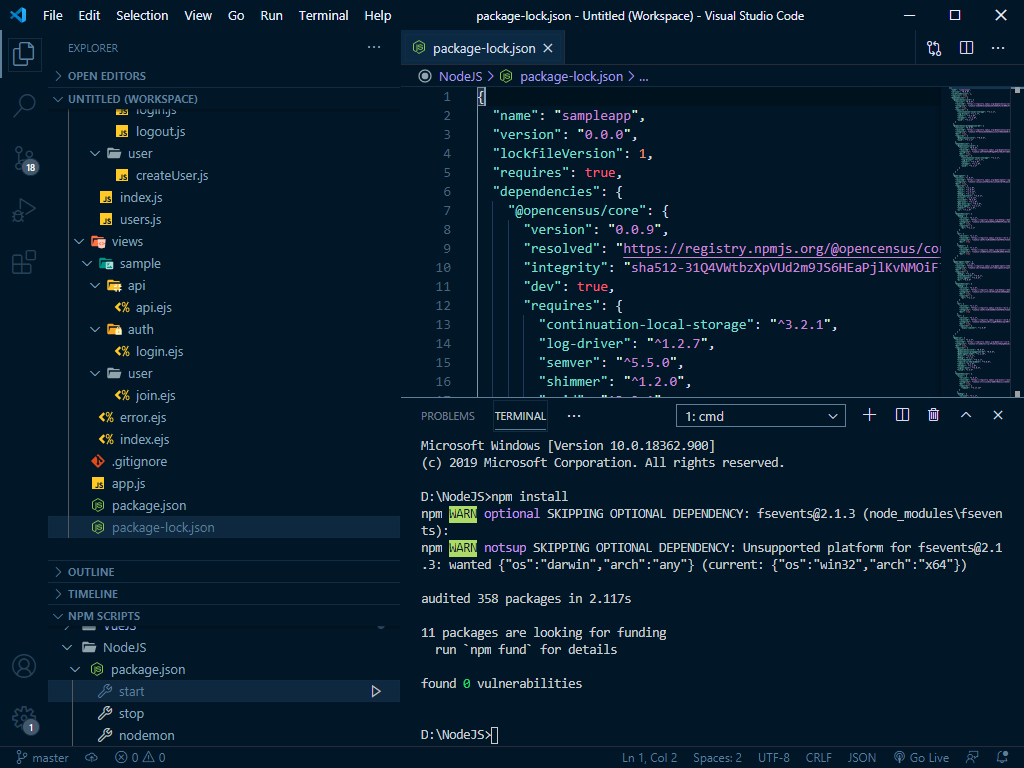
Task: Close the terminal panel
Action: tap(997, 415)
